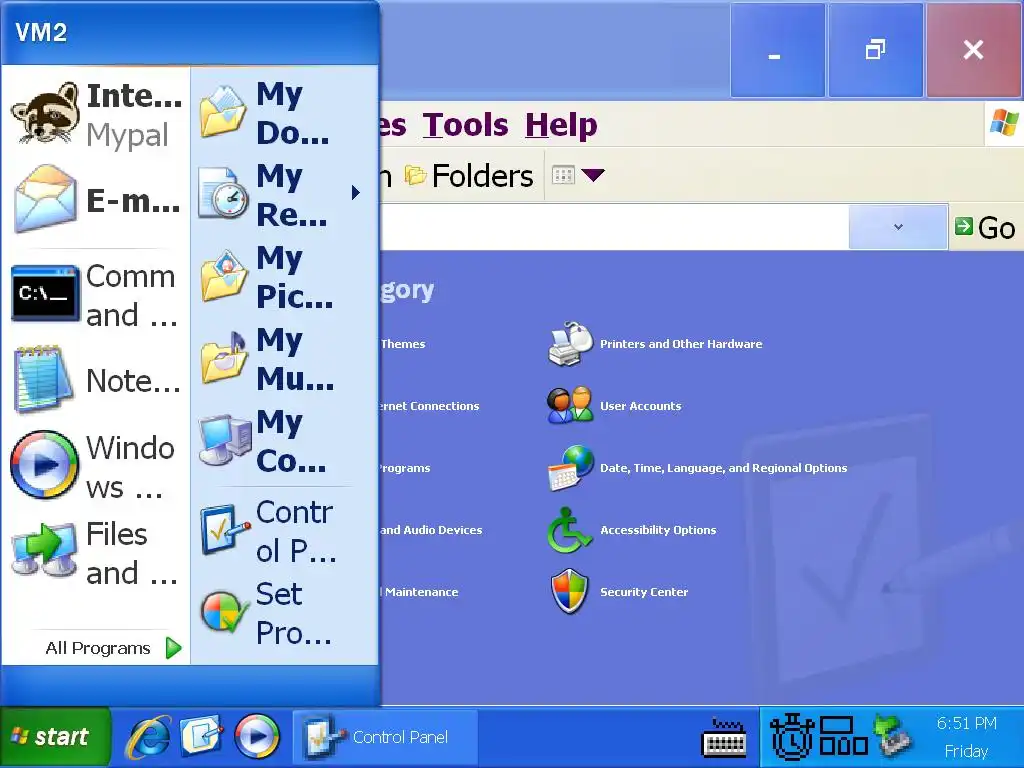Click the taskbar clock showing 6:51 PM
Screen dimensions: 1024x768
[x=967, y=724]
